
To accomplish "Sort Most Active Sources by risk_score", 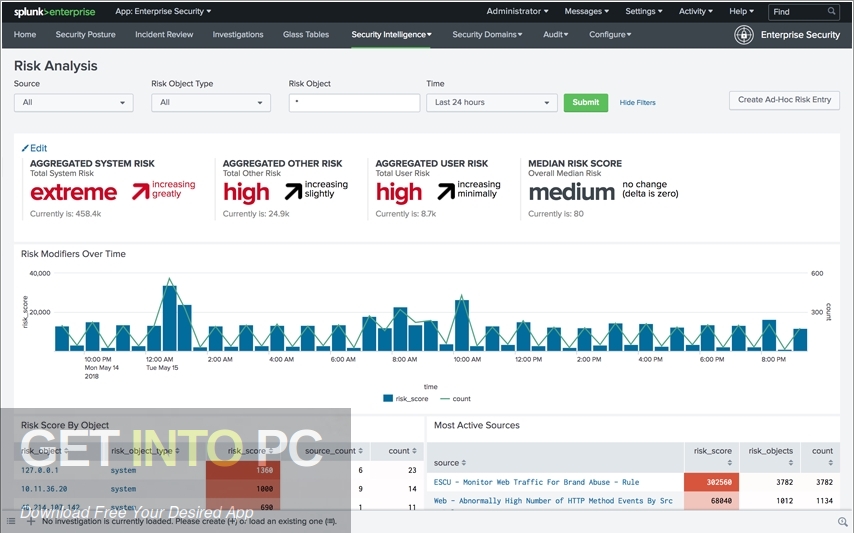I will pos(729,463).
